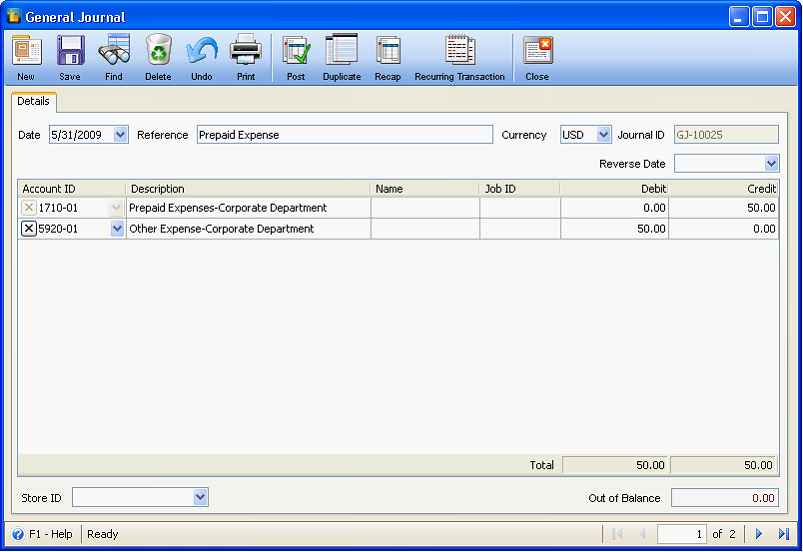Click the Job ID cell in the 5920-01 row
The height and width of the screenshot is (552, 803).
coord(520,228)
